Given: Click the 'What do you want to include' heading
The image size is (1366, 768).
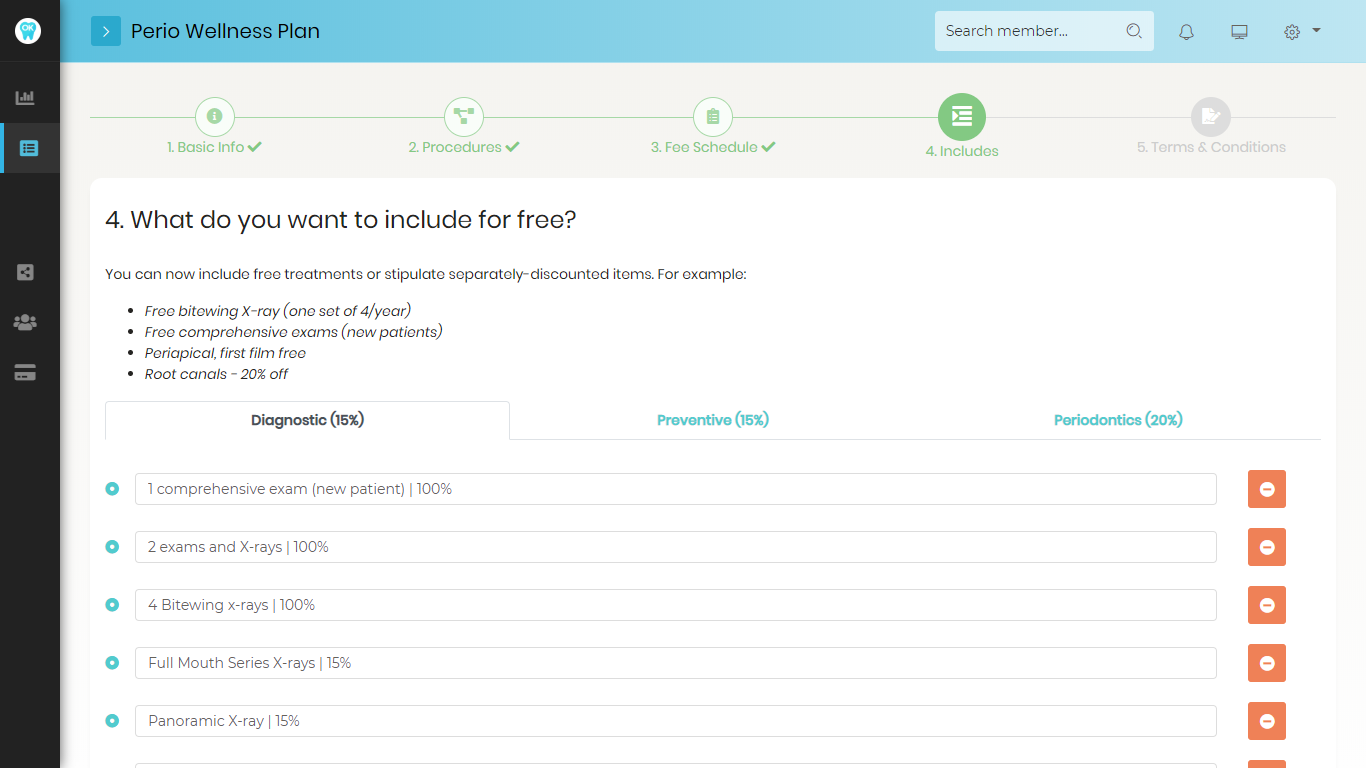Looking at the screenshot, I should (x=341, y=220).
